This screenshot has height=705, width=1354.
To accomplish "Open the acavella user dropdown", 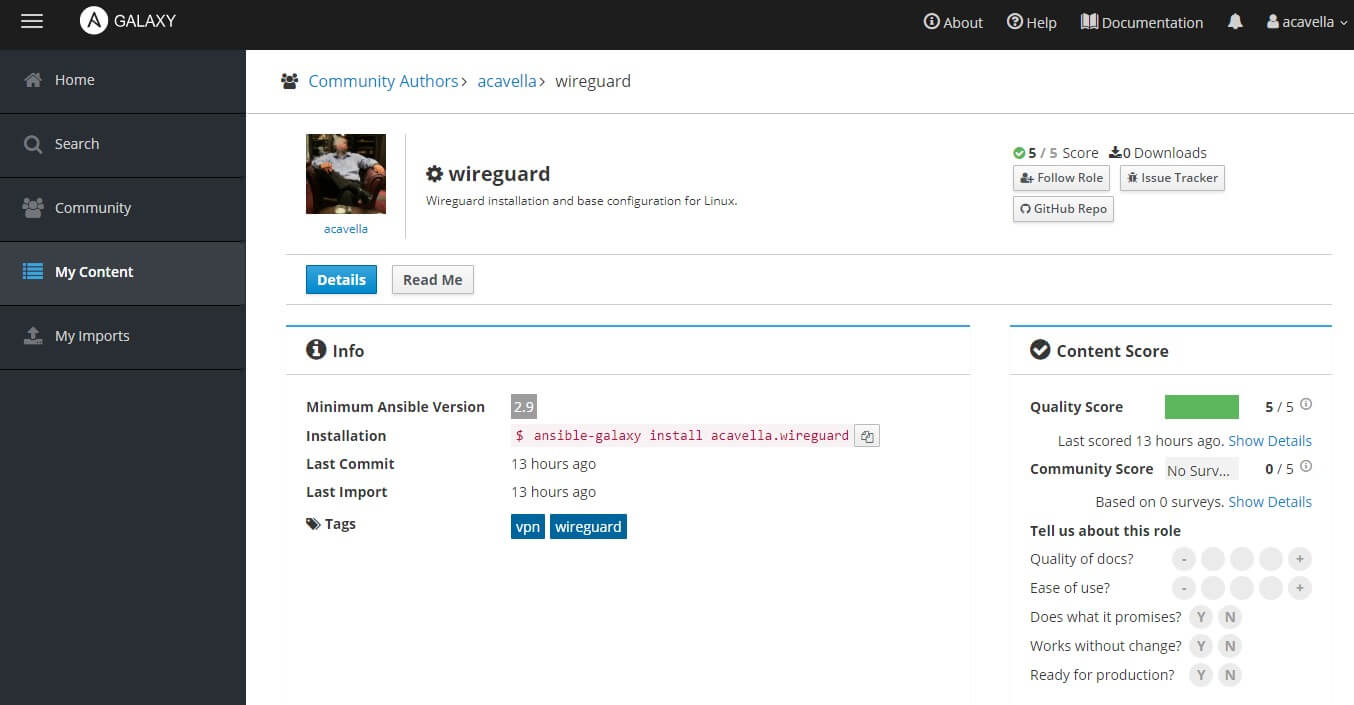I will tap(1307, 22).
